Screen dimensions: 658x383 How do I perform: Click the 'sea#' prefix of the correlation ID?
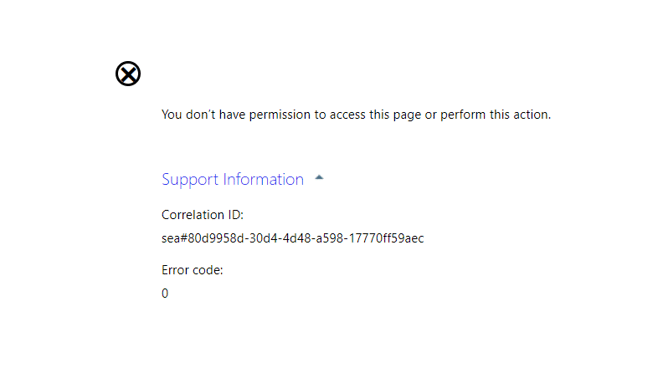[174, 239]
